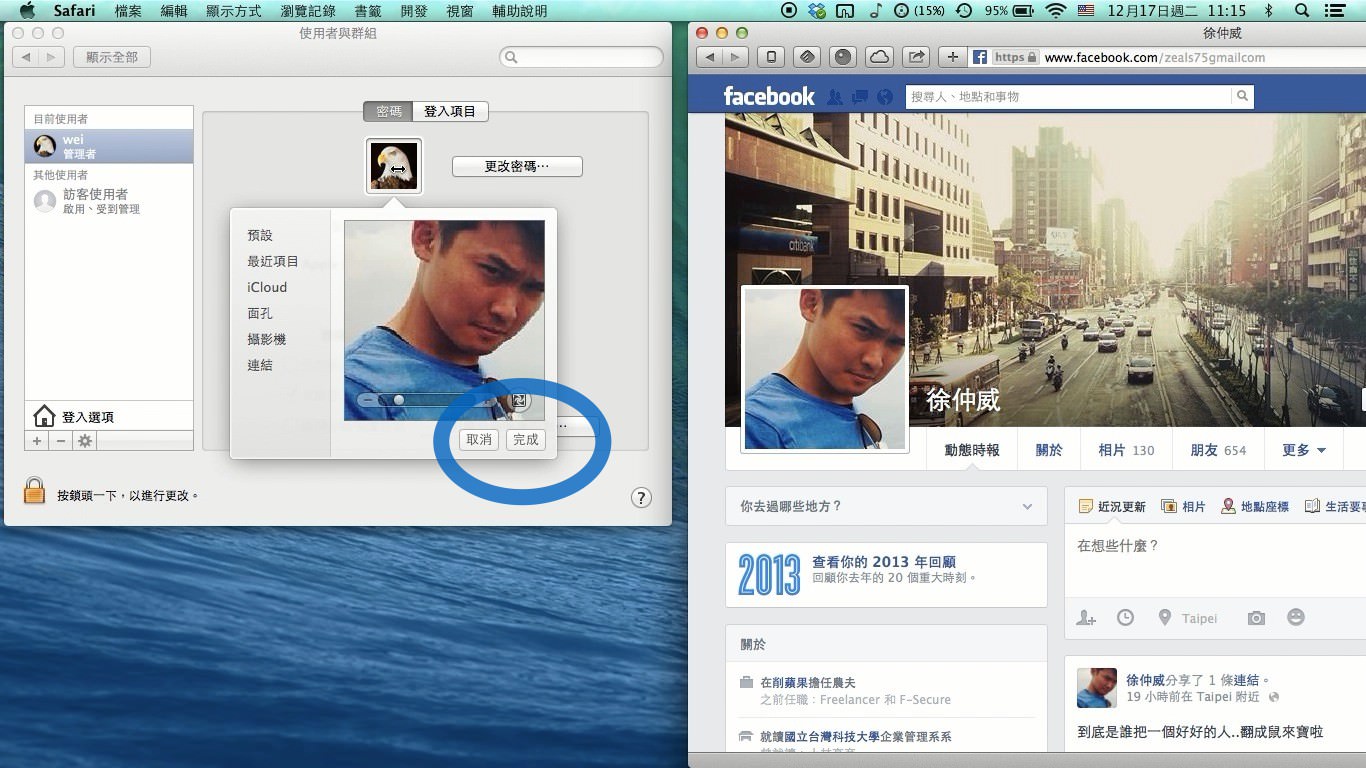Open the gear action menu under the user list
The width and height of the screenshot is (1366, 768).
(x=85, y=441)
